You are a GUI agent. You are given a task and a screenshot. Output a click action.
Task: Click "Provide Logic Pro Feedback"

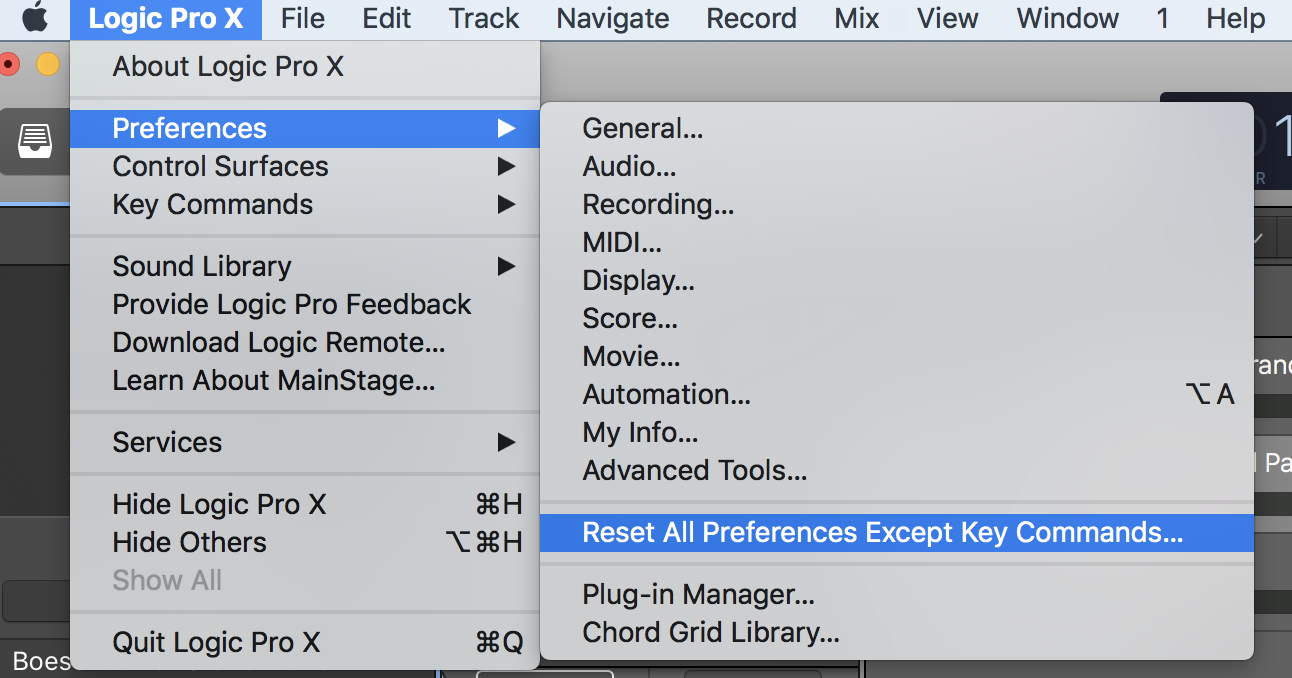coord(291,304)
